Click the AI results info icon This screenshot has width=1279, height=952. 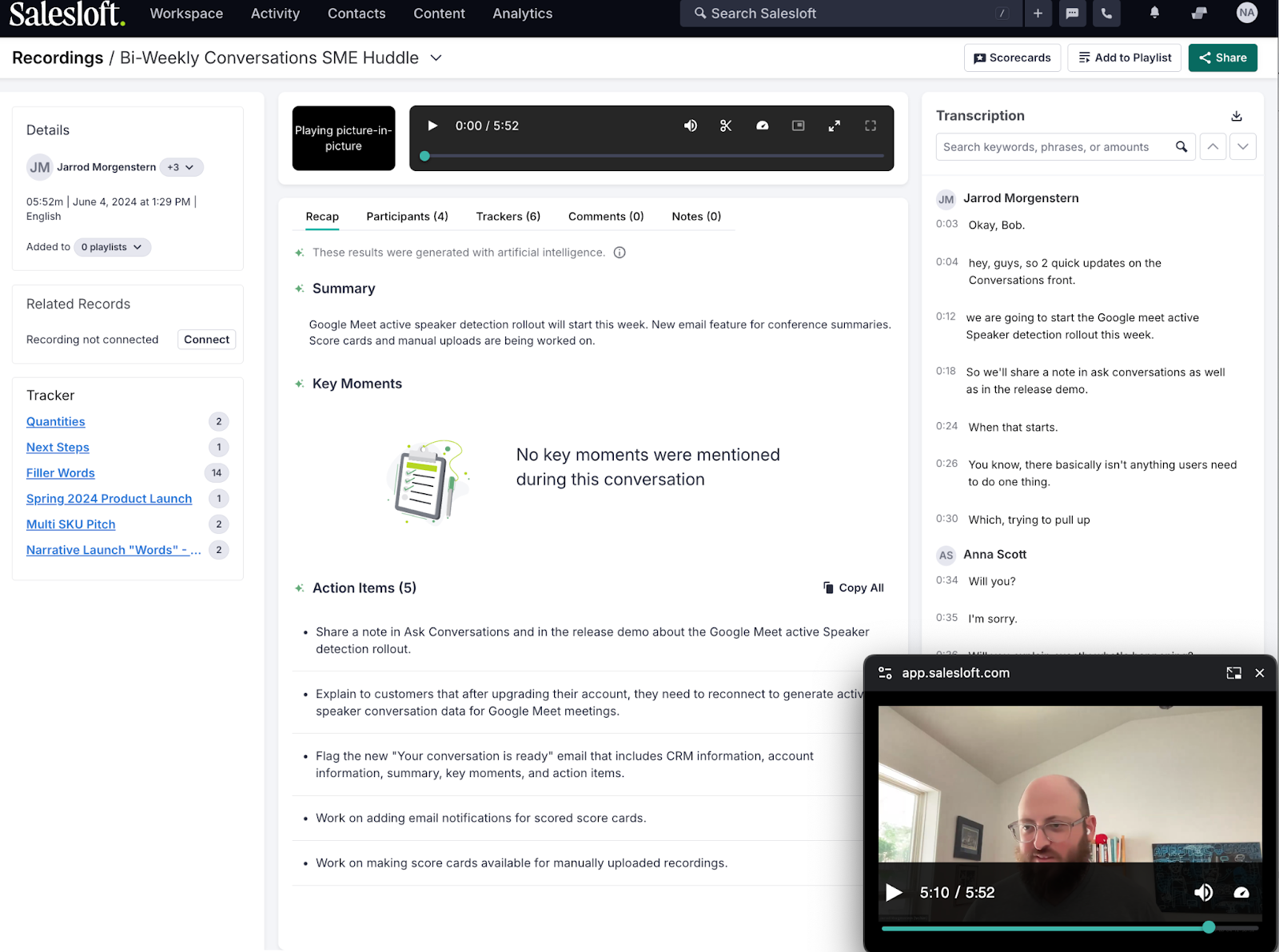point(620,253)
